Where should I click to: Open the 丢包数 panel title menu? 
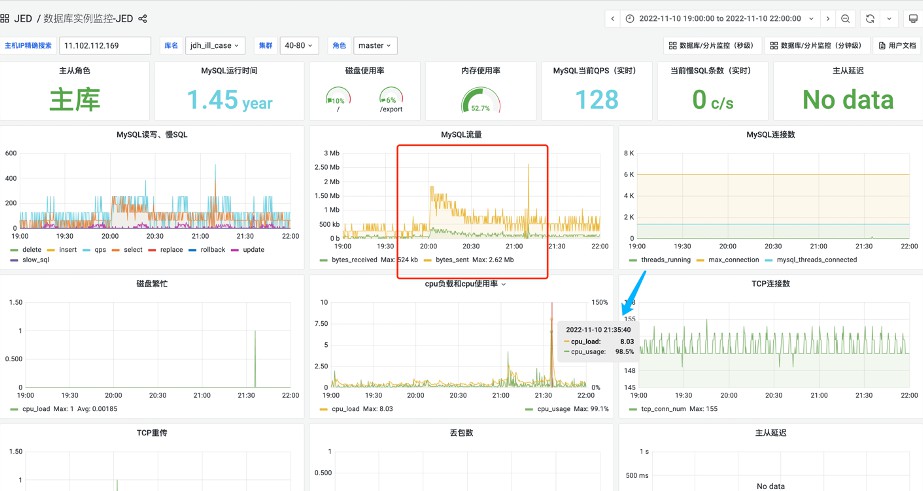point(462,433)
